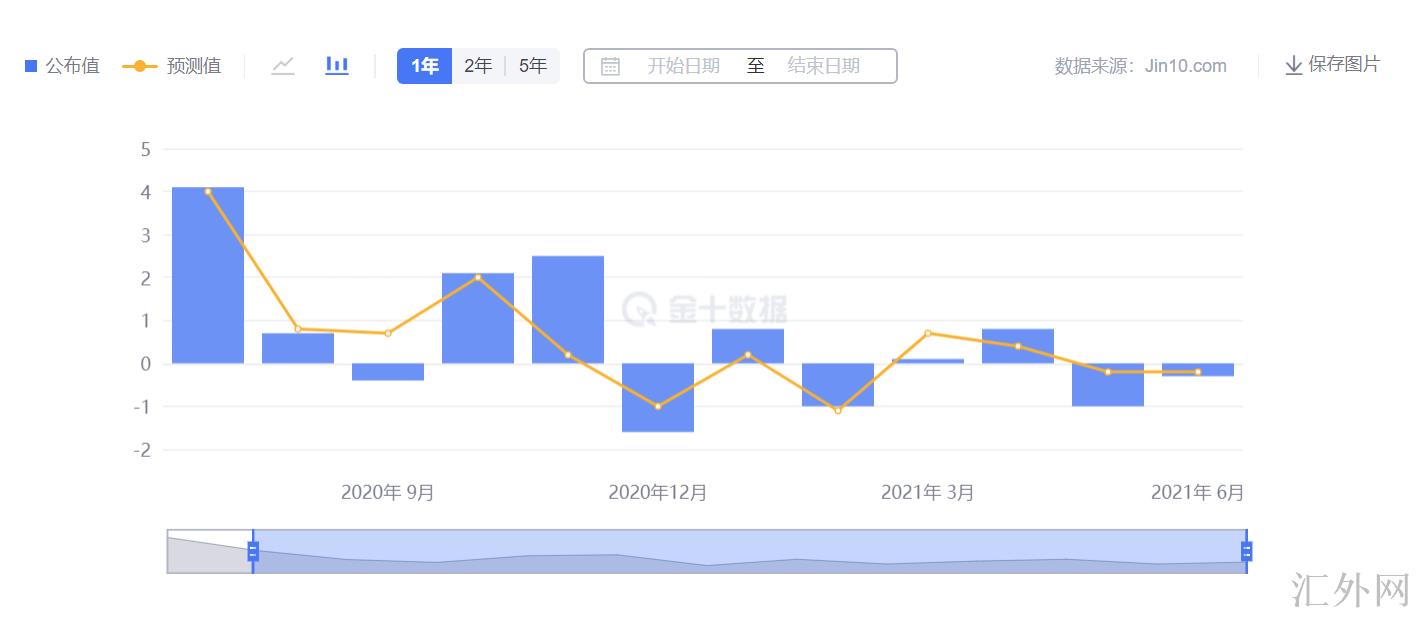Open the 结束日期 date picker
The width and height of the screenshot is (1420, 620).
[823, 66]
